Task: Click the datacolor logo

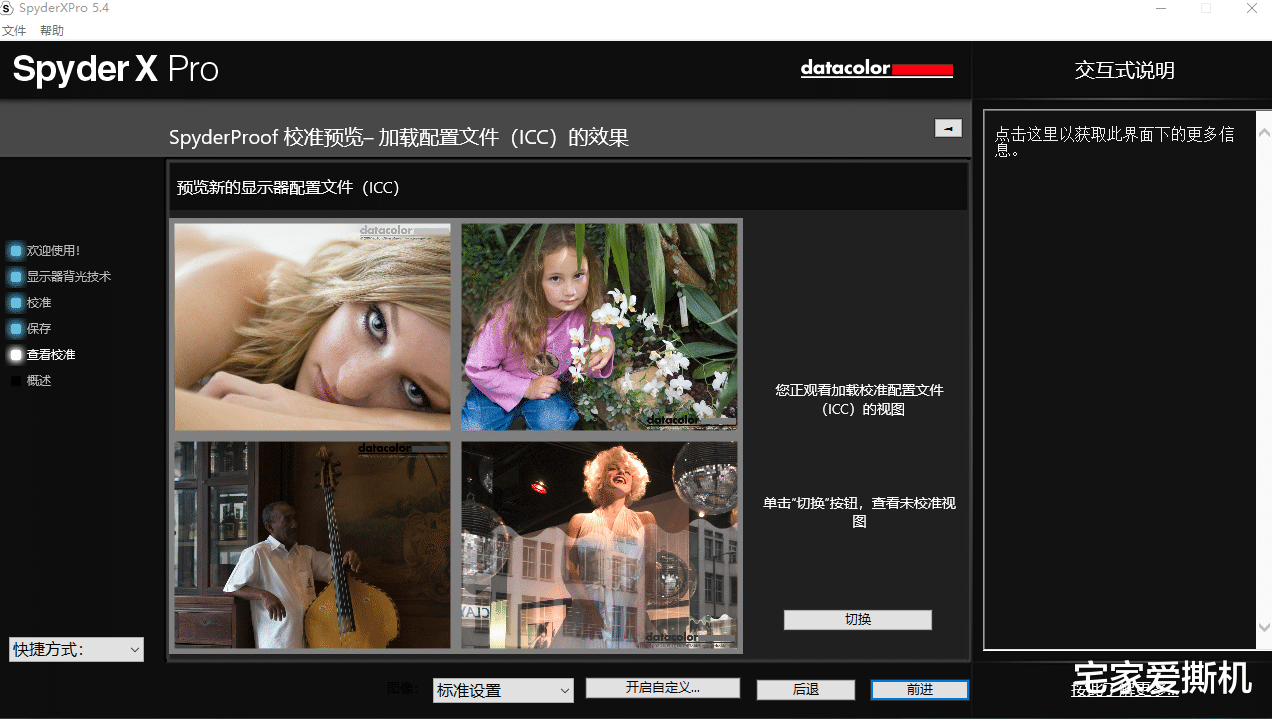Action: pyautogui.click(x=877, y=69)
